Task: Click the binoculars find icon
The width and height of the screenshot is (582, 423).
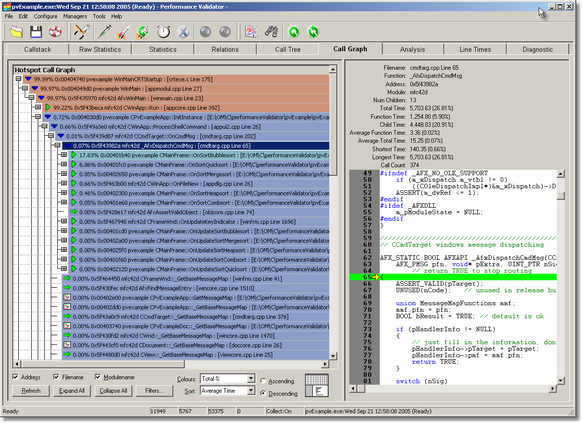Action: click(271, 32)
